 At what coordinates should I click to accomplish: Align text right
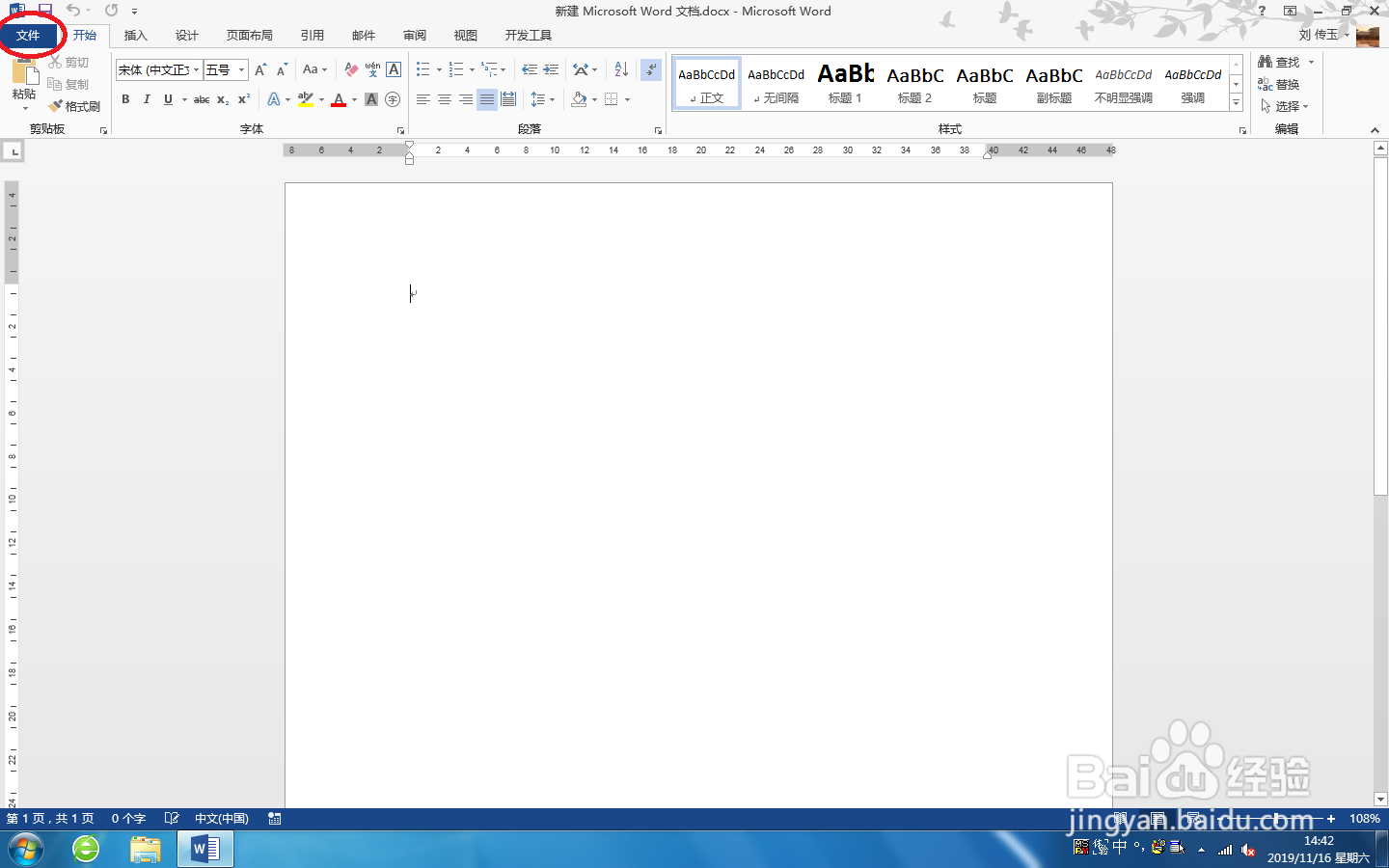(465, 99)
